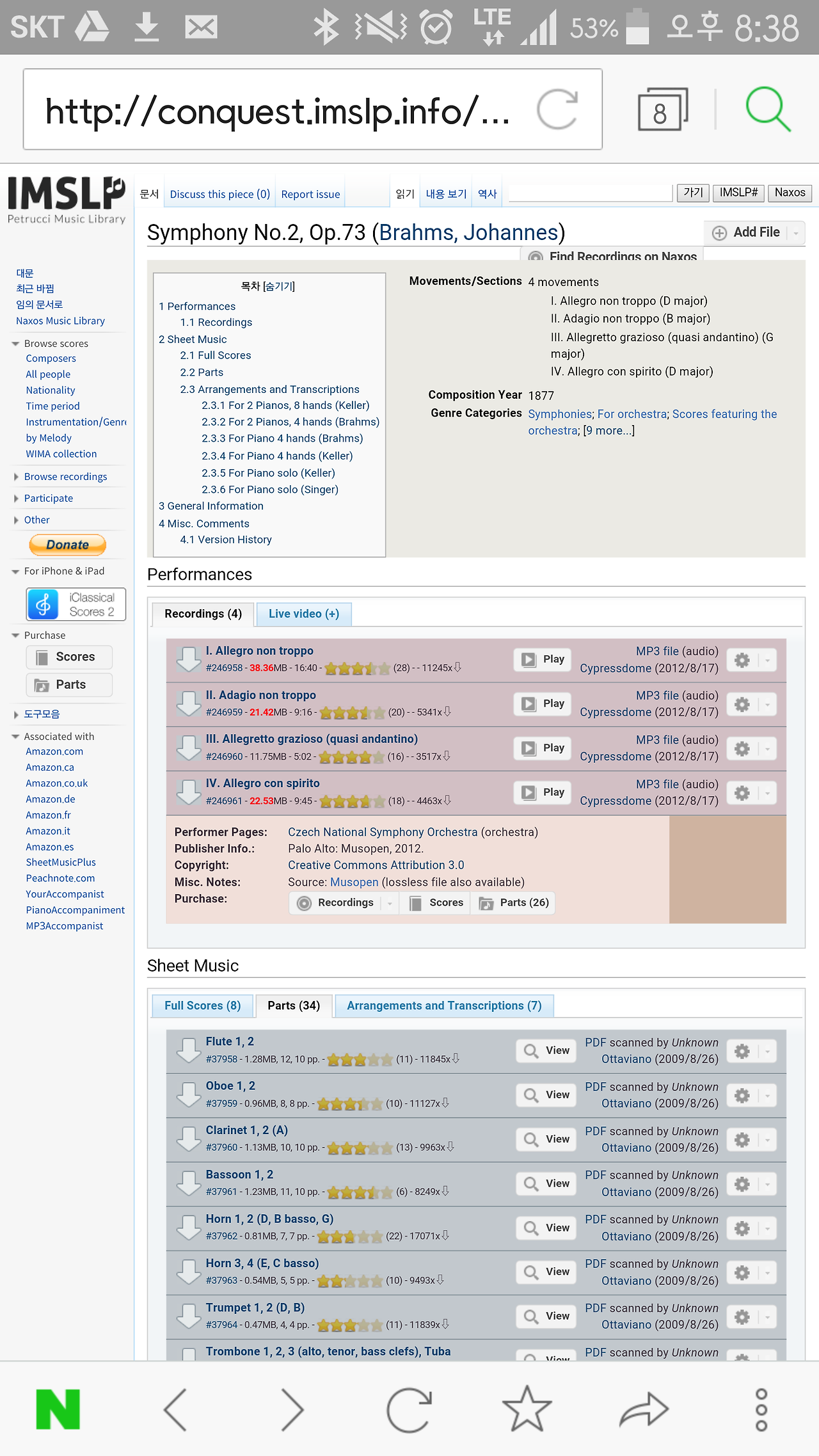Screen dimensions: 819x1456
Task: Download the Oboe 1, 2 part PDF
Action: coord(189,1094)
